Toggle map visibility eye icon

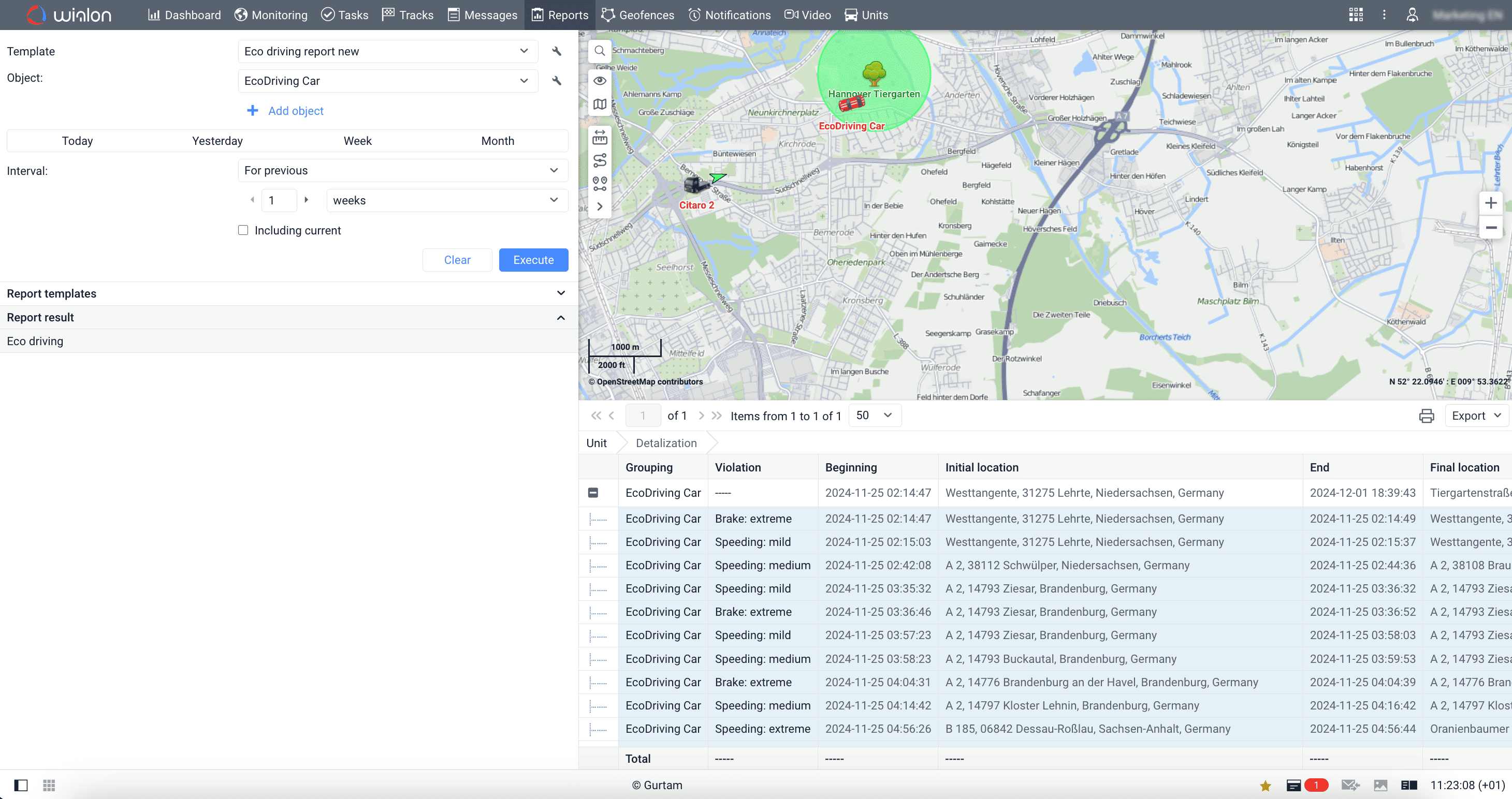click(x=599, y=81)
